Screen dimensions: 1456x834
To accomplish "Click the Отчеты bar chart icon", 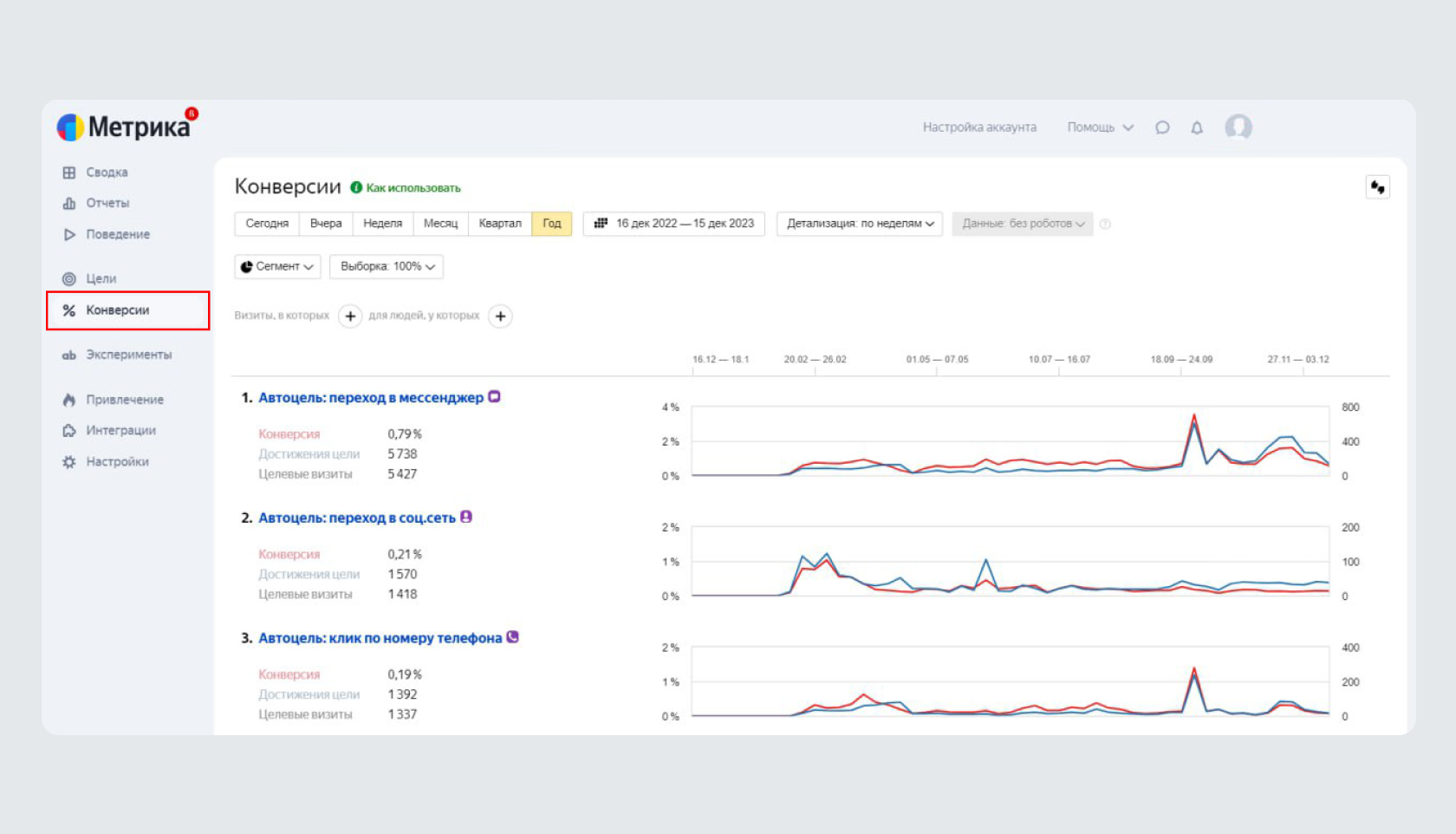I will tap(69, 203).
